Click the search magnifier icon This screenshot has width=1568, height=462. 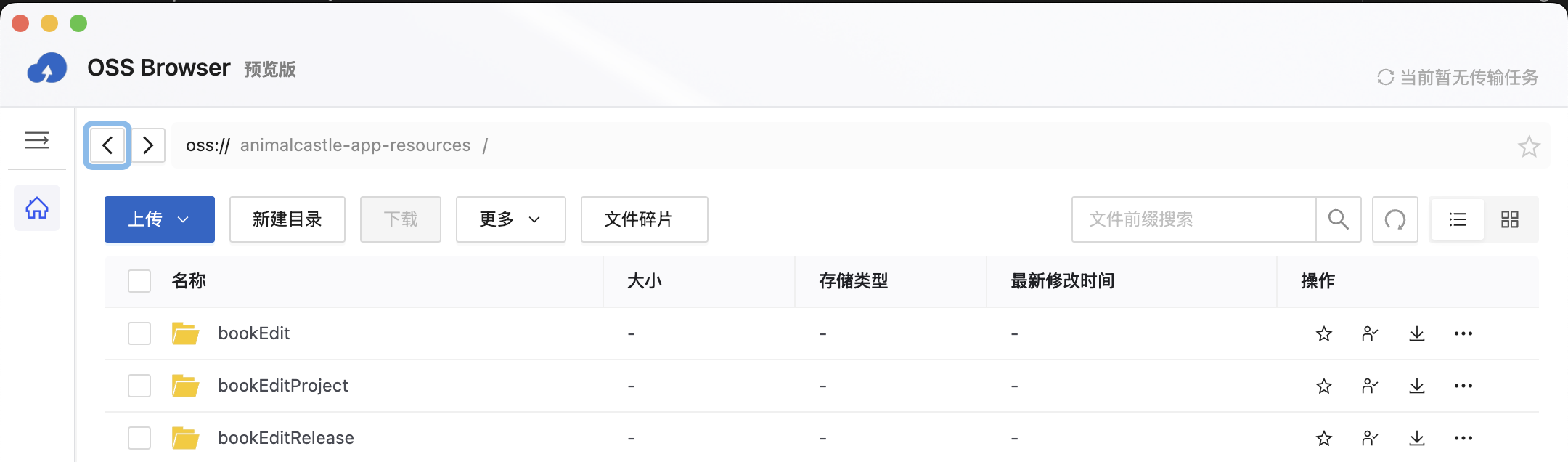[x=1338, y=219]
